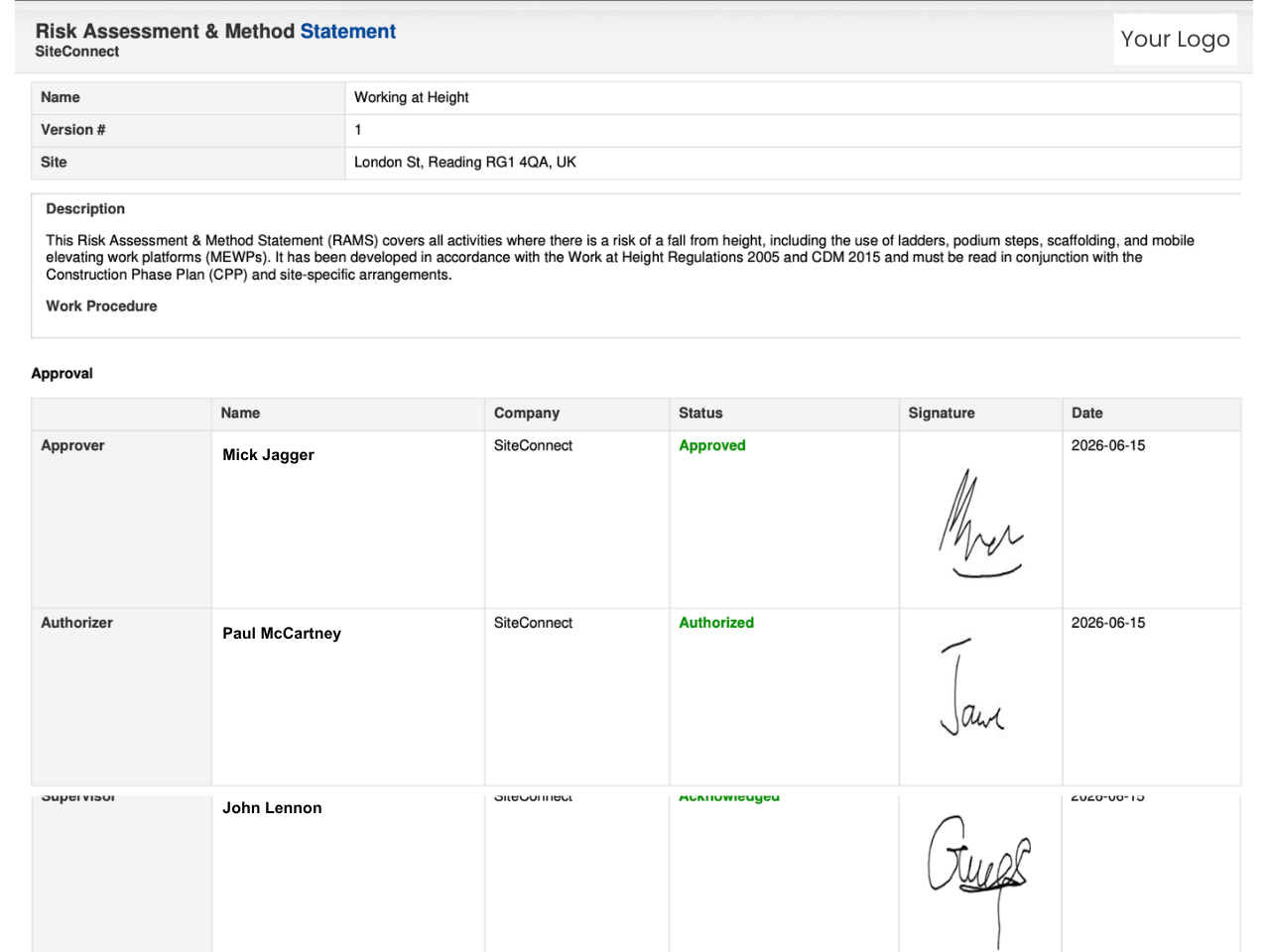The width and height of the screenshot is (1270, 952).
Task: Click the 'Risk Assessment & Method Statement' title
Action: pos(215,31)
